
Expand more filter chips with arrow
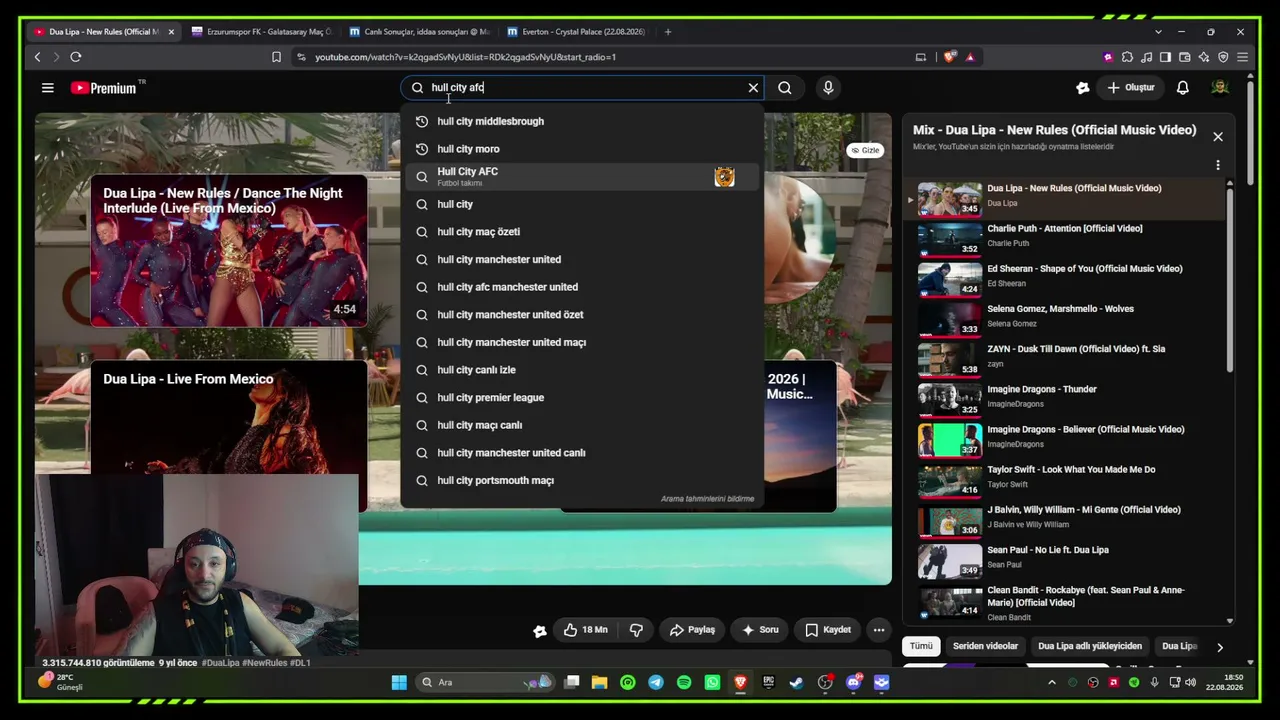(1220, 647)
